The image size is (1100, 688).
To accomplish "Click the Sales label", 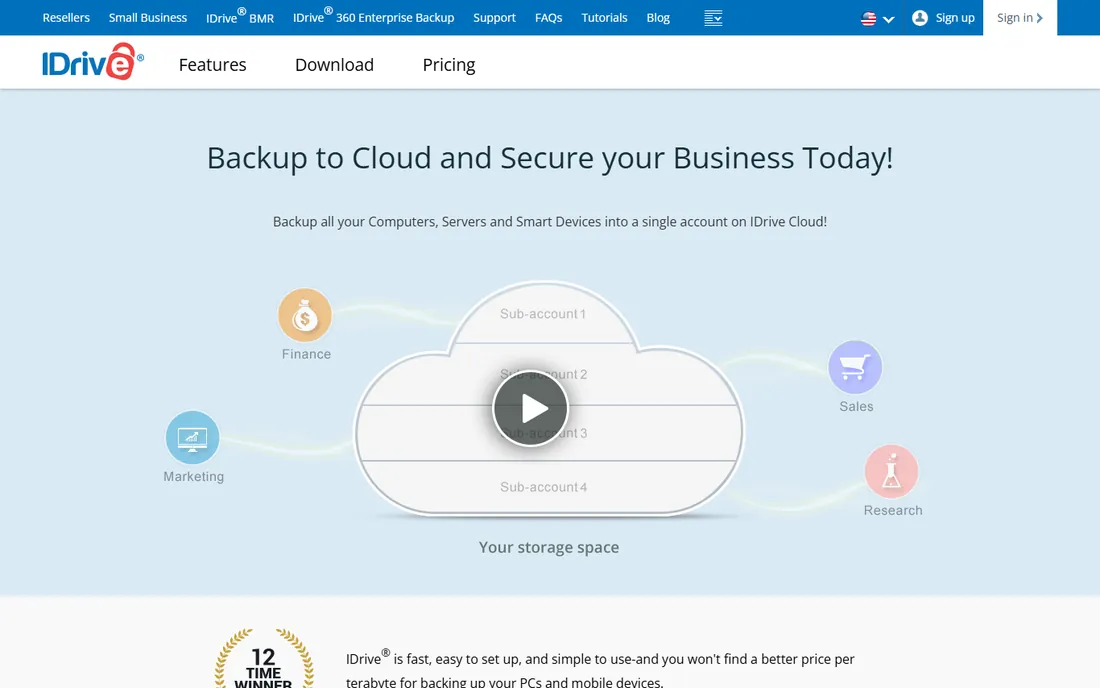I will (x=857, y=406).
